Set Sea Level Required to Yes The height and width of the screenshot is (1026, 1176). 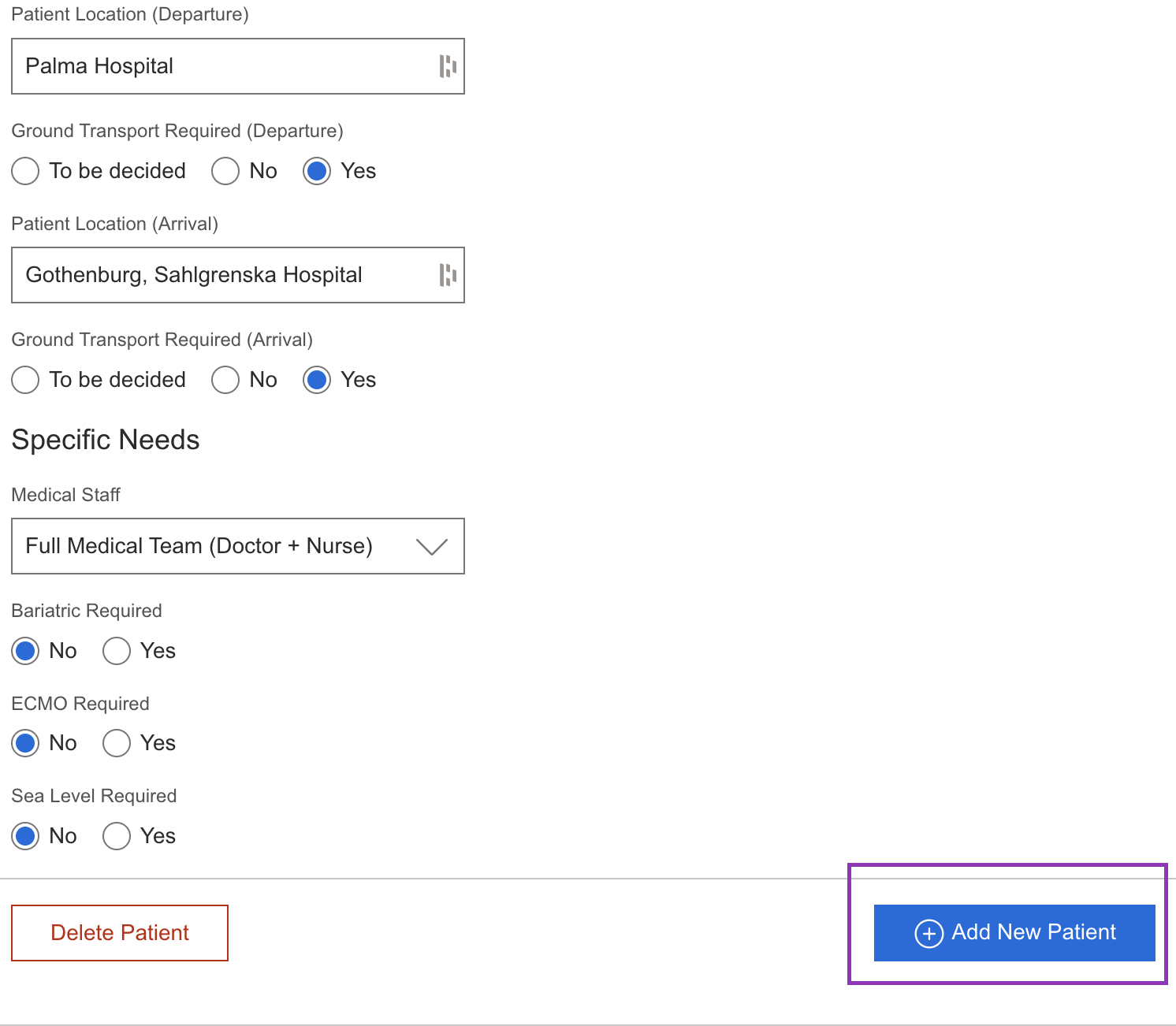pos(117,836)
